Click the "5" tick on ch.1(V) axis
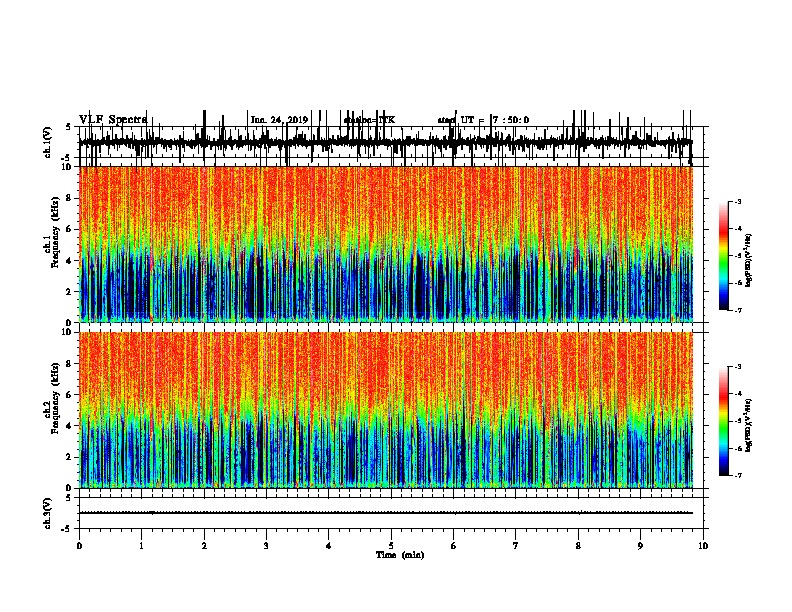Viewport: 792px width, 612px height. point(69,127)
